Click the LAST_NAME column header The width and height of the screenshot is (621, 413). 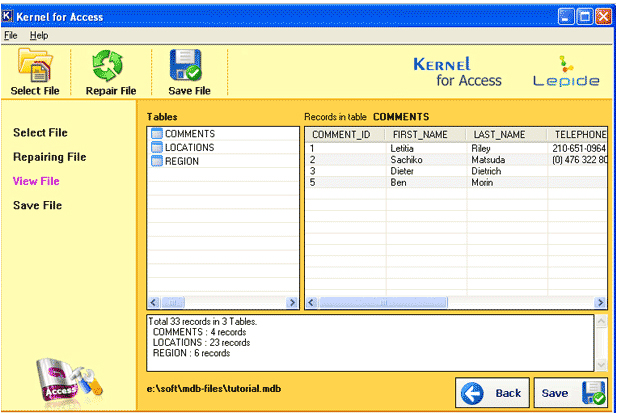(507, 135)
